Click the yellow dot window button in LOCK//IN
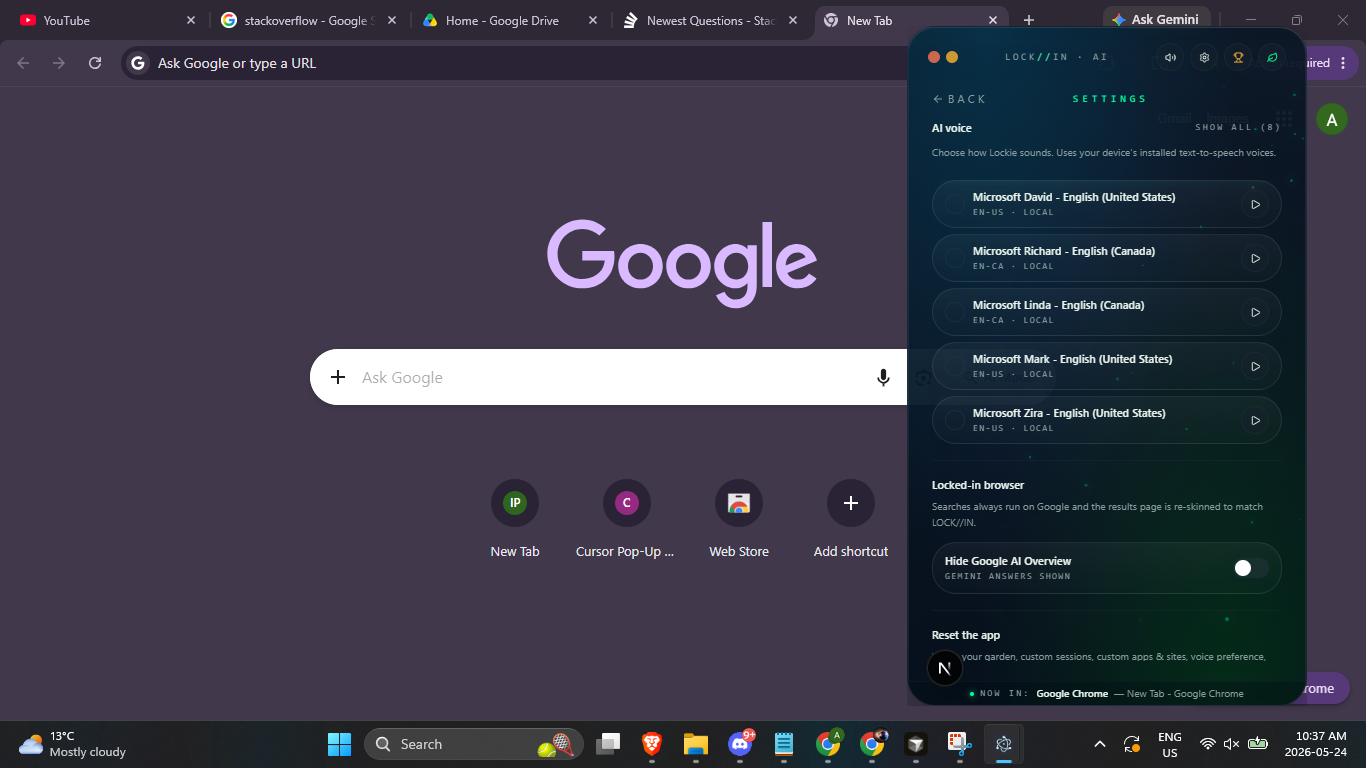The width and height of the screenshot is (1366, 768). (x=952, y=57)
